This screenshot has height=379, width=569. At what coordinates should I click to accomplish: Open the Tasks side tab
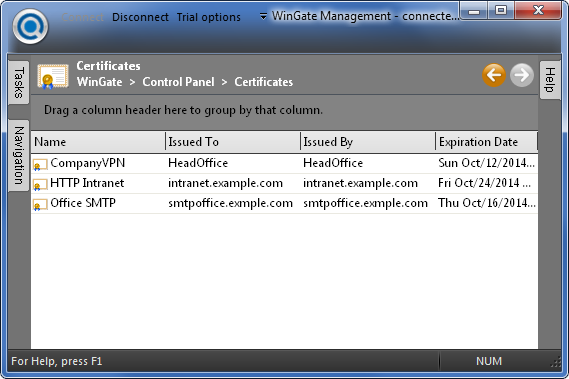[19, 82]
